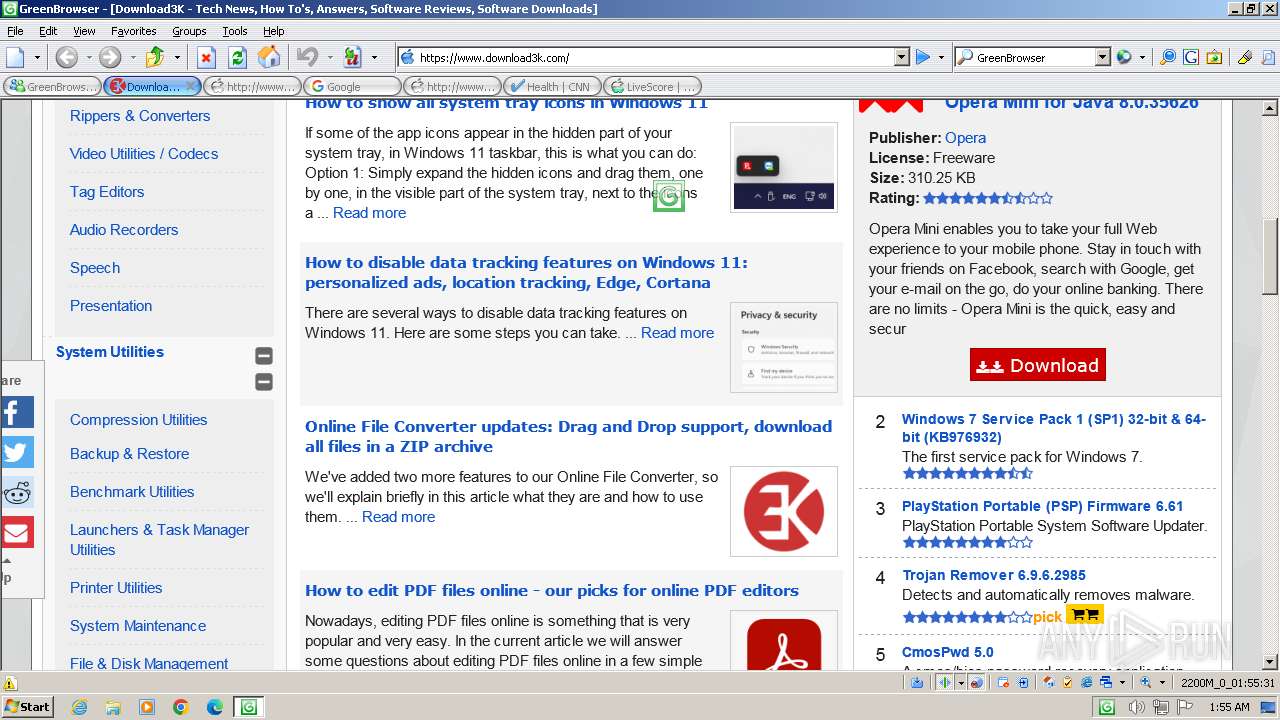1280x720 pixels.
Task: Click the status bar home page icon
Action: (x=1048, y=683)
